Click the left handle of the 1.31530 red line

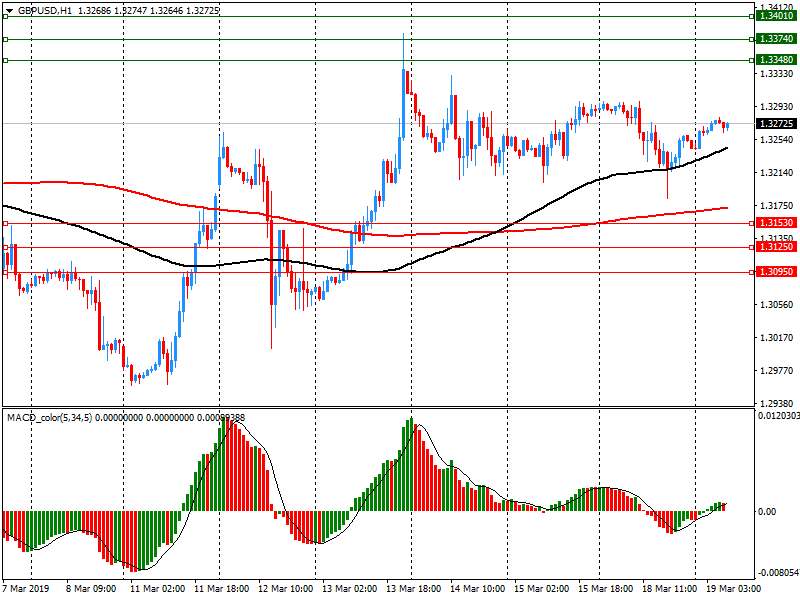tap(5, 223)
